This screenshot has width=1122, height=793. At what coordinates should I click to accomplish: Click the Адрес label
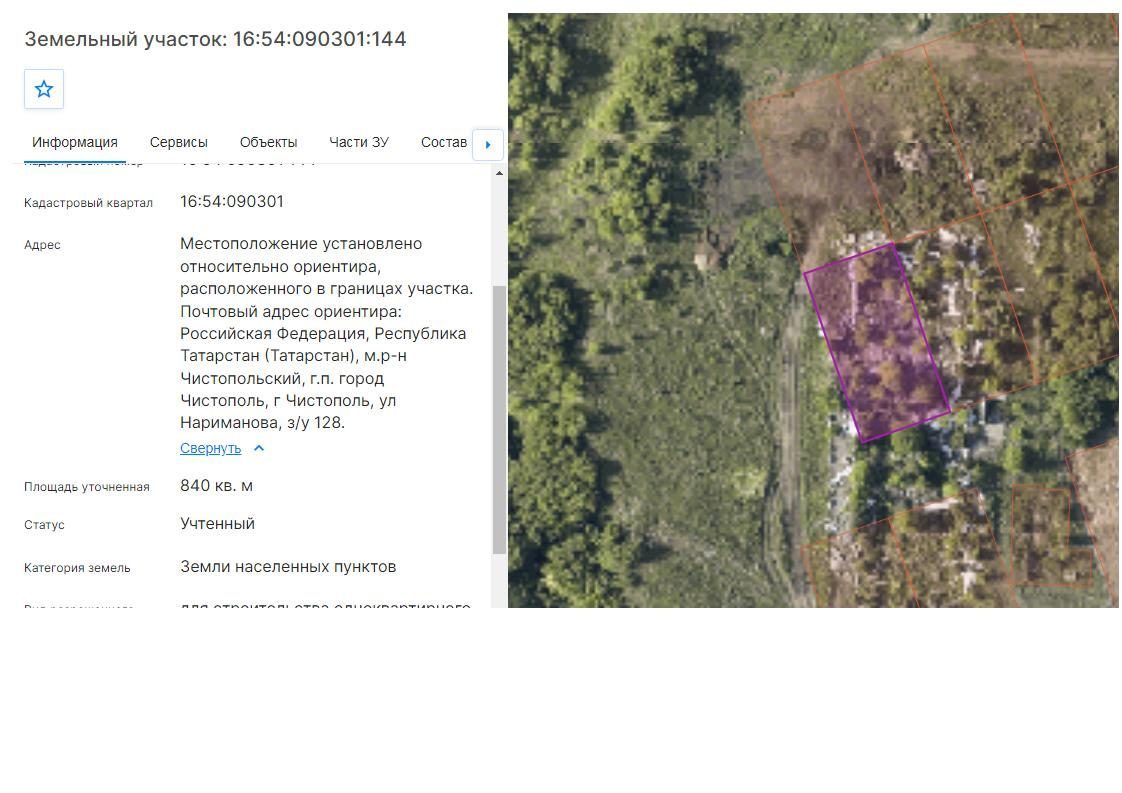pos(42,245)
